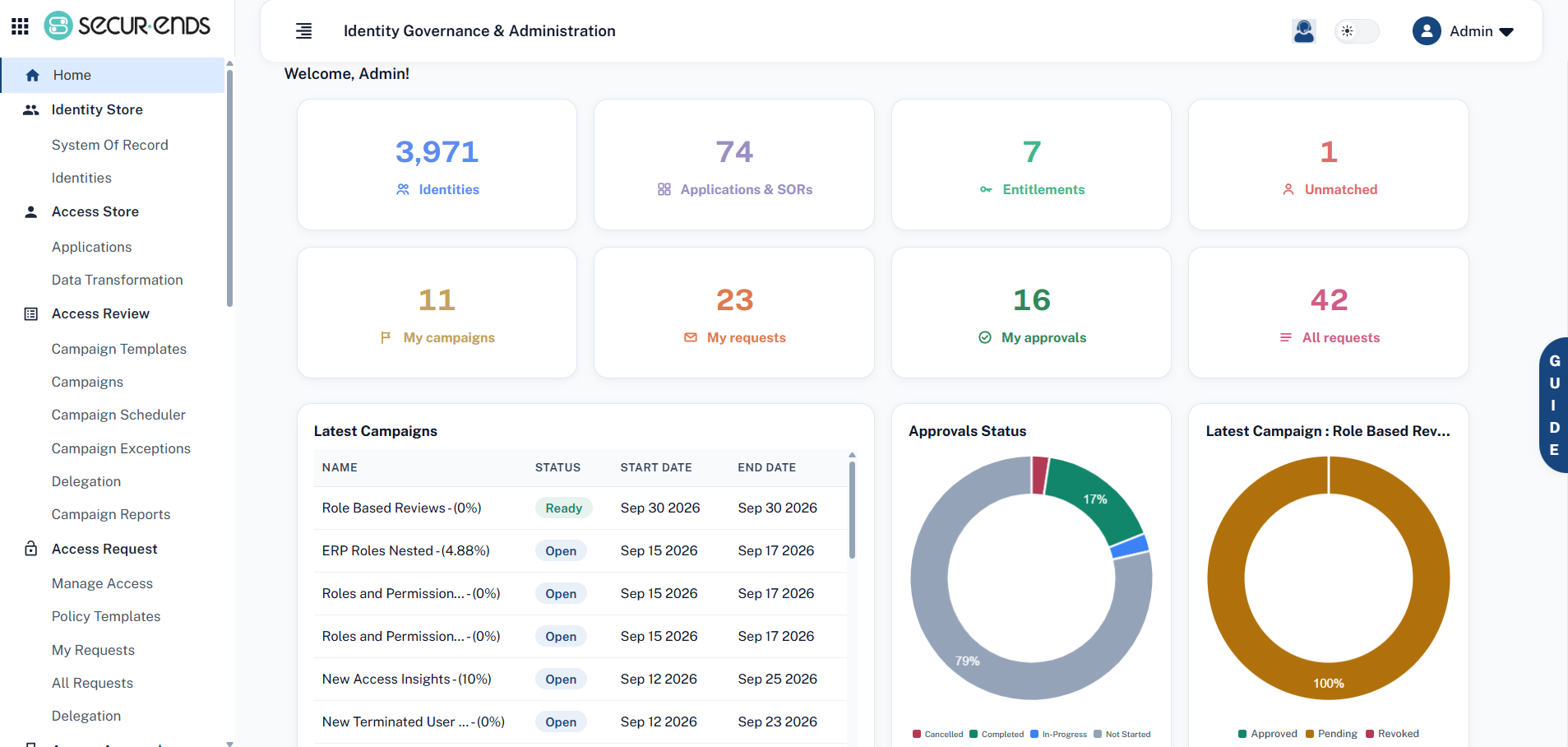Click the All requests lines icon
This screenshot has width=1568, height=747.
tap(1286, 337)
